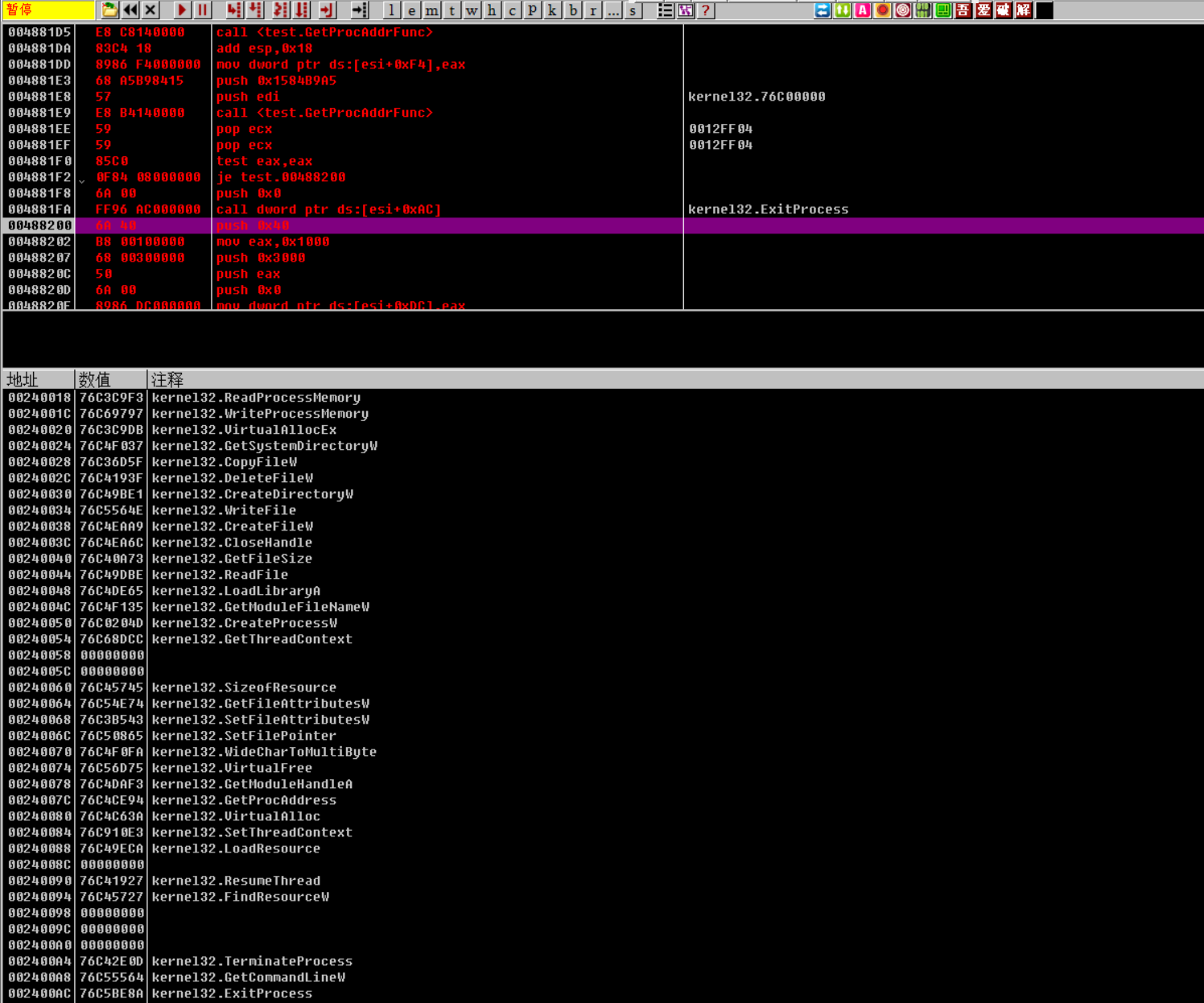
Task: Click the red target plugin icon
Action: point(903,10)
